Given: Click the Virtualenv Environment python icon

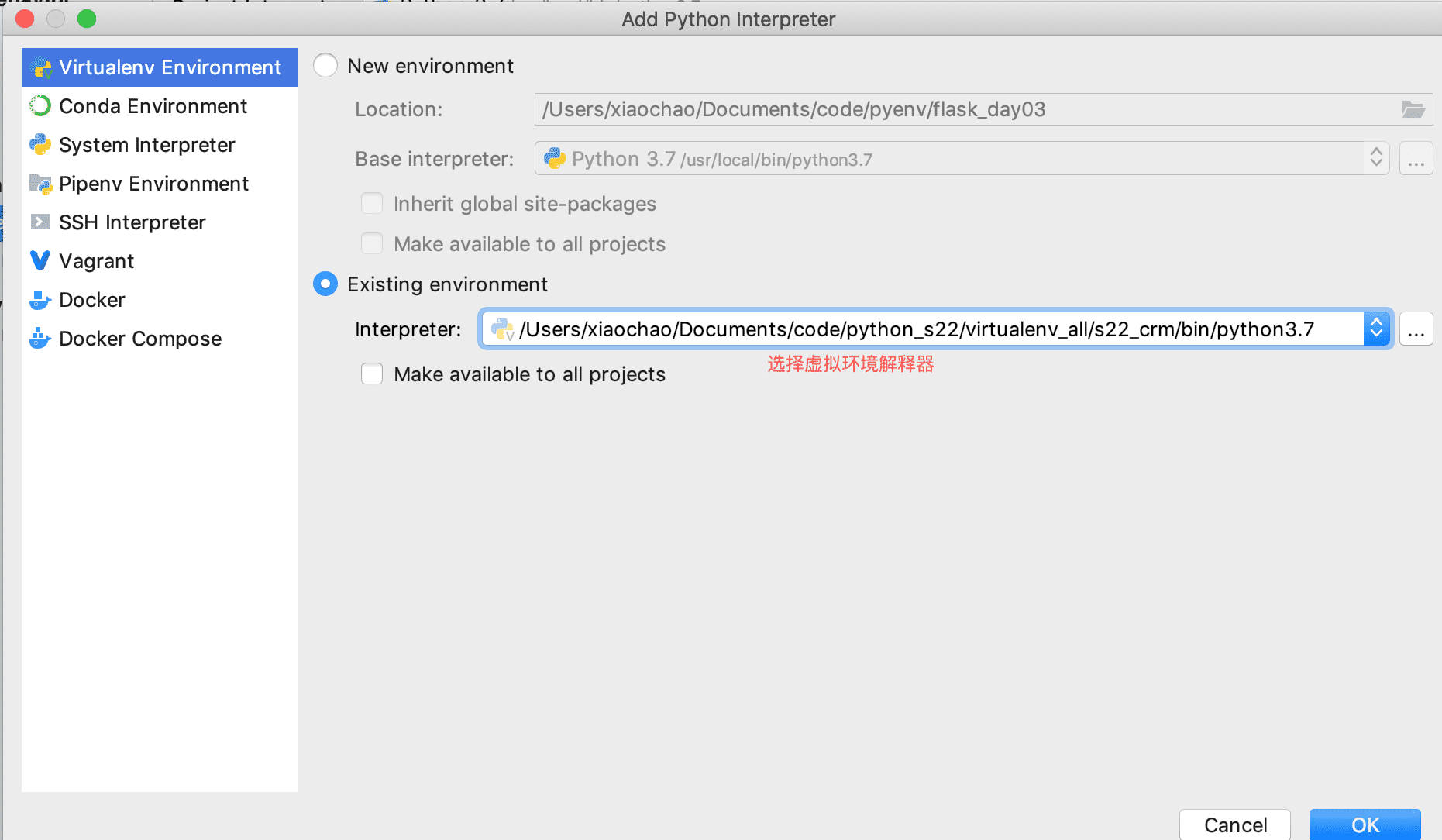Looking at the screenshot, I should (41, 68).
